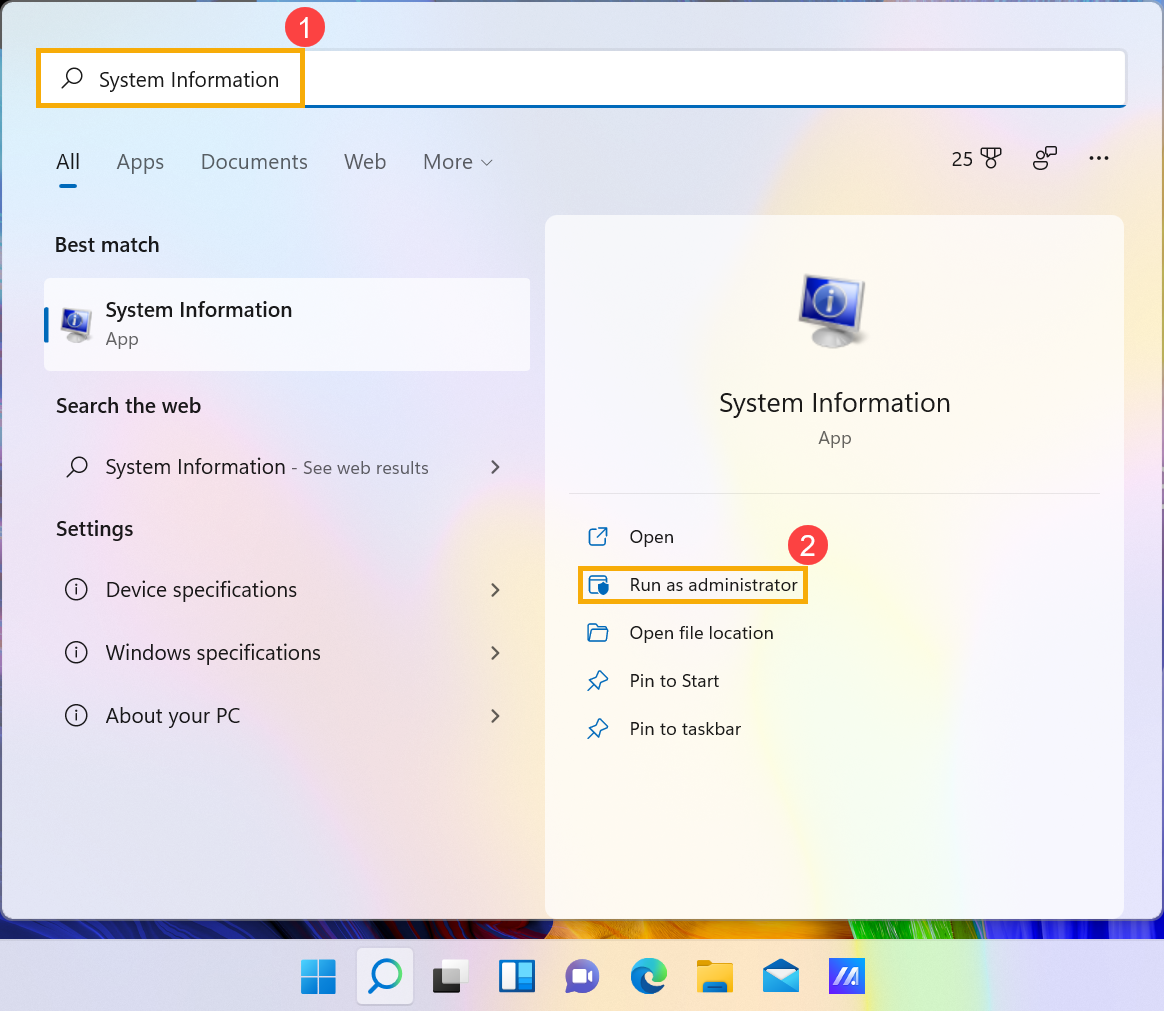Click Run as administrator
1164x1011 pixels.
click(x=693, y=585)
